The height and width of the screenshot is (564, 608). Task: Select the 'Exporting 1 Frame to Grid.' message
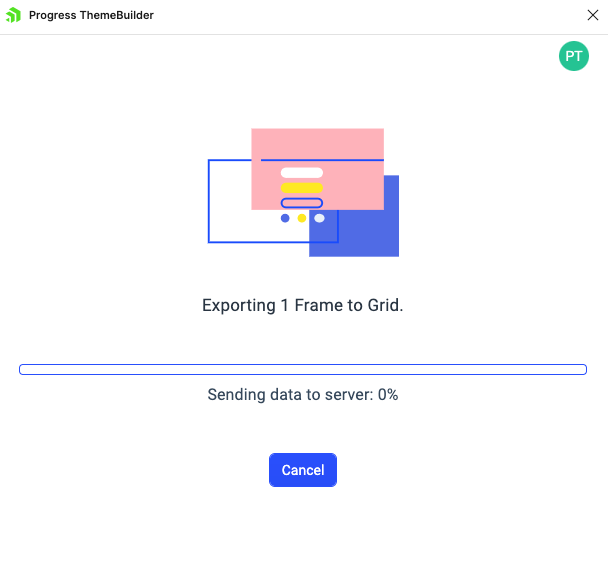(x=303, y=305)
